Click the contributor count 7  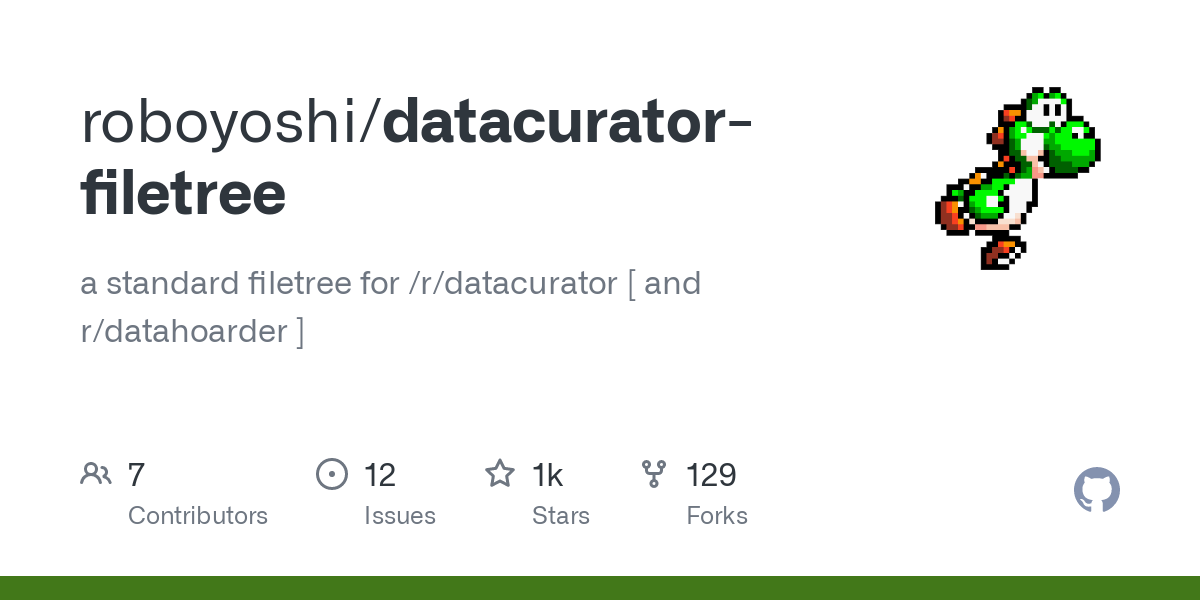click(137, 475)
